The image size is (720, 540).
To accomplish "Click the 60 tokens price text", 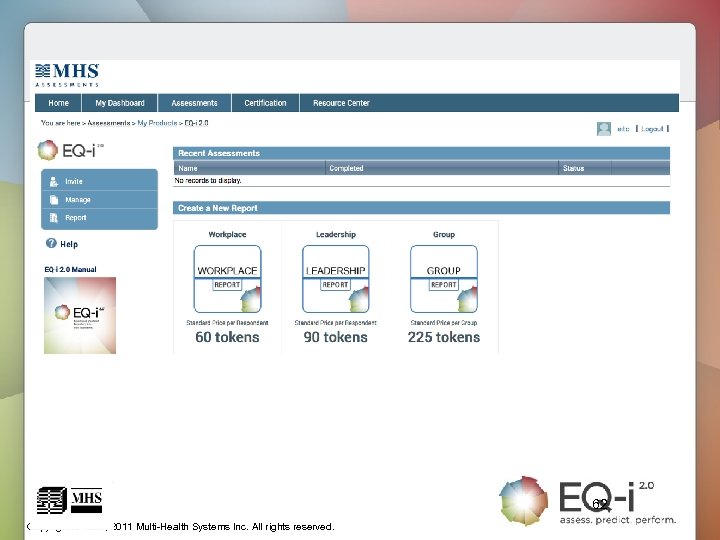I will 227,337.
